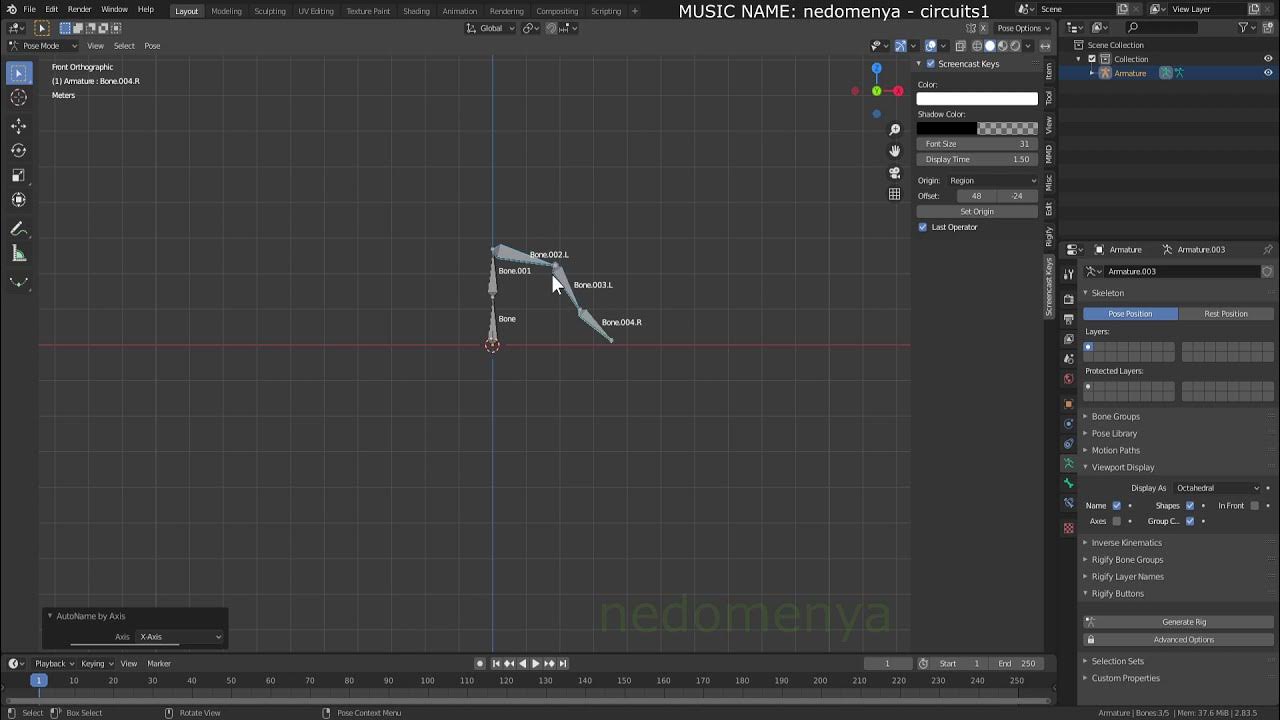This screenshot has height=720, width=1280.
Task: Open Object properties orange square tab
Action: (1068, 403)
